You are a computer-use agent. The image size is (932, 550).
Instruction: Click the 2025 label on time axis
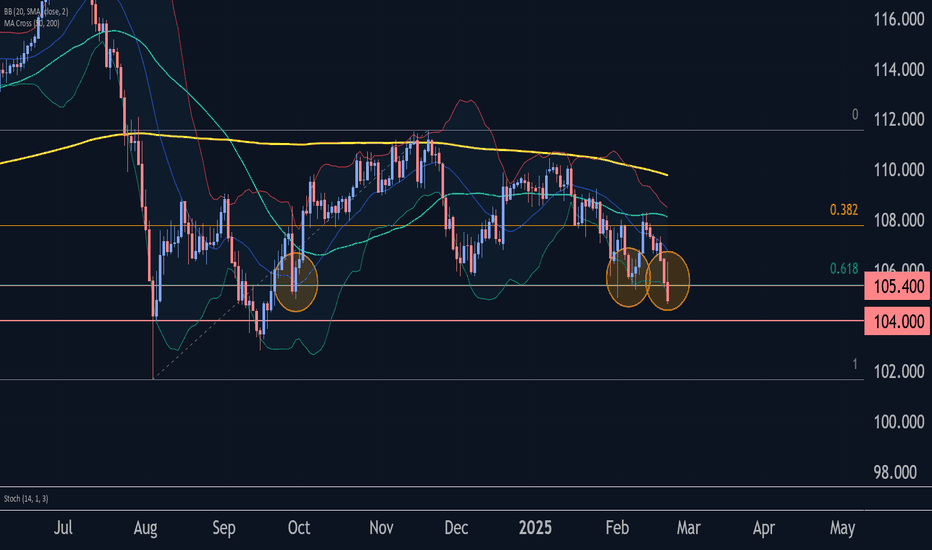click(535, 527)
